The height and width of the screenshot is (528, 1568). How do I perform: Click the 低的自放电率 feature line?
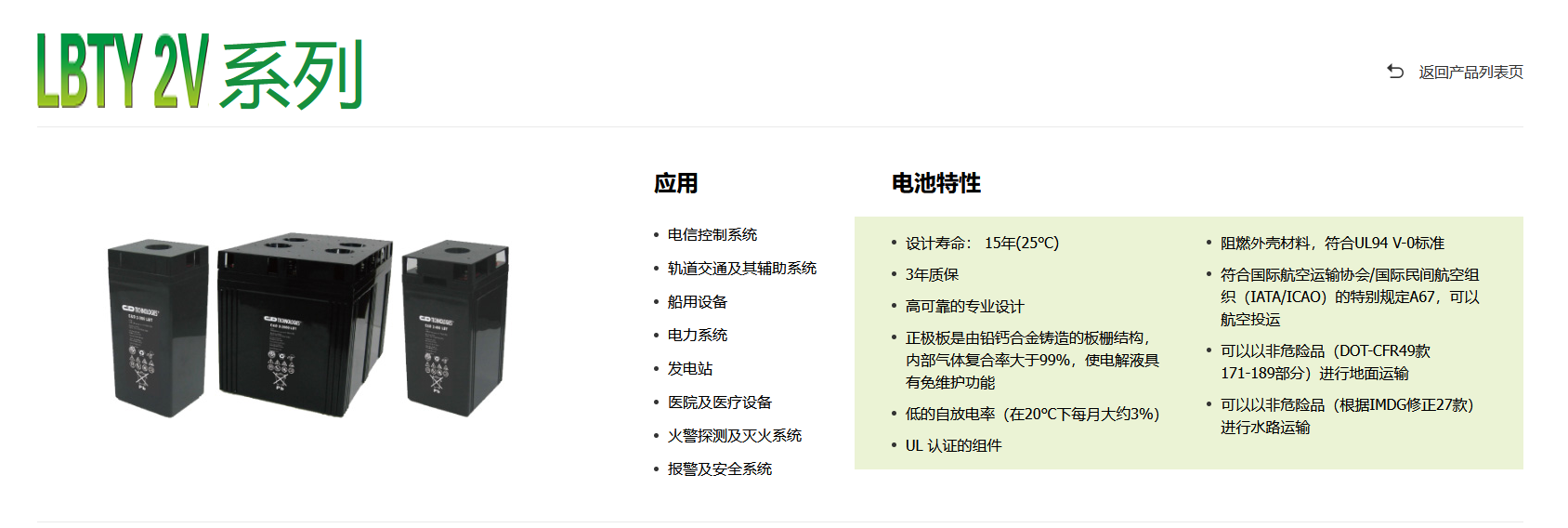[x=1033, y=414]
